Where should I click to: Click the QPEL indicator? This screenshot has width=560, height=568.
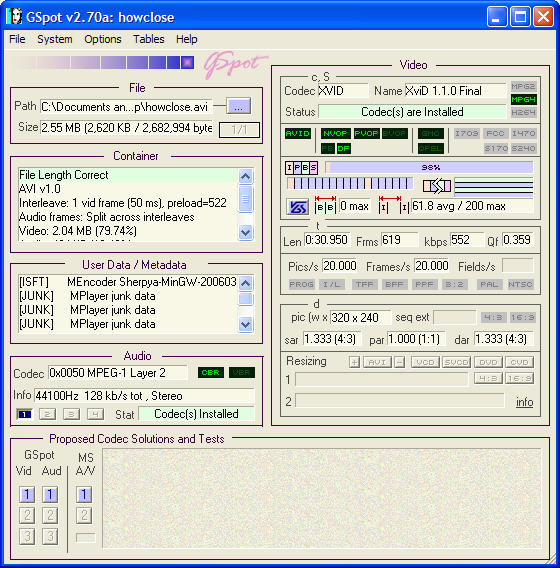click(430, 148)
